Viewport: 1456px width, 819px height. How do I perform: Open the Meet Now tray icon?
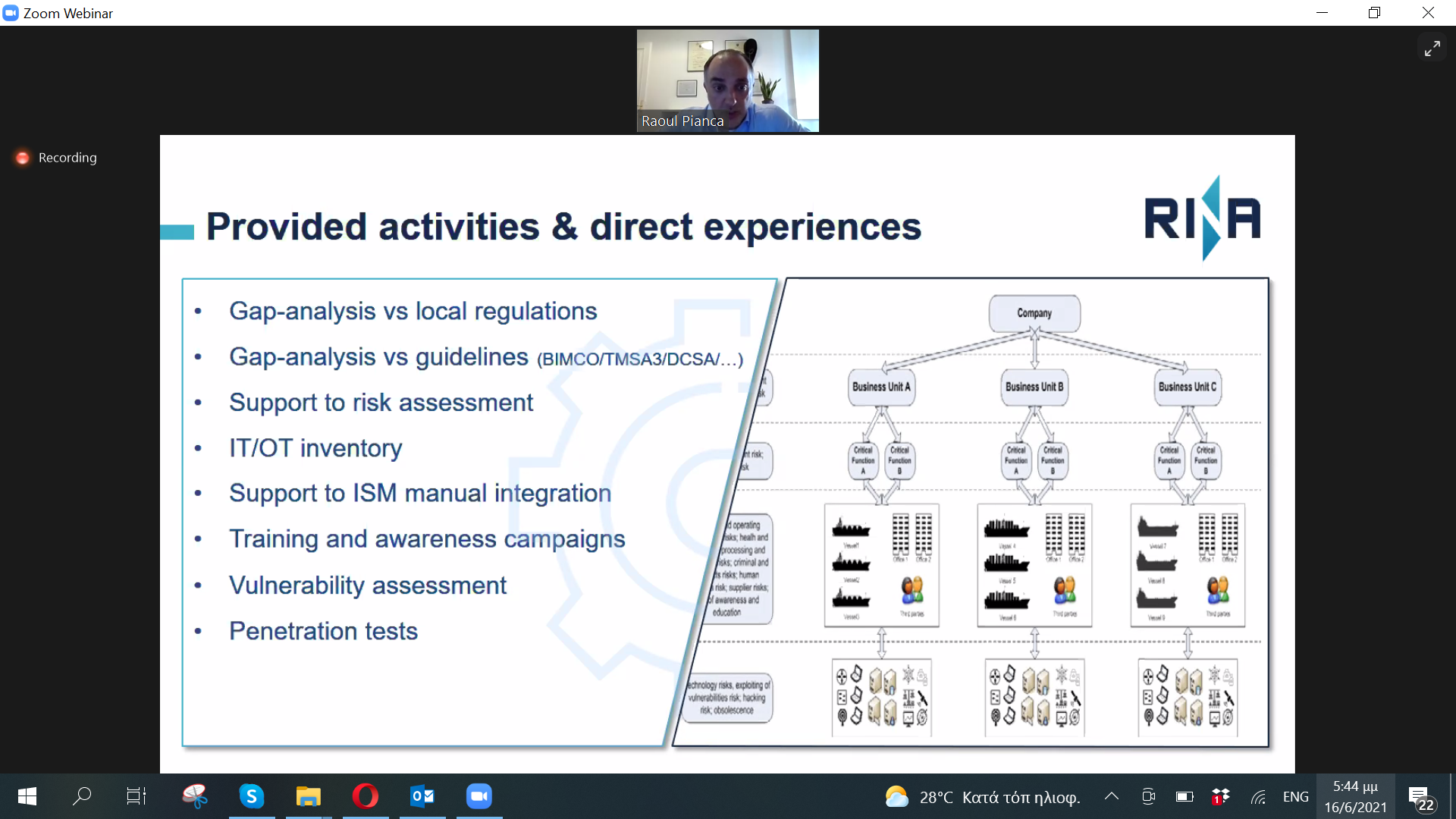point(1148,796)
